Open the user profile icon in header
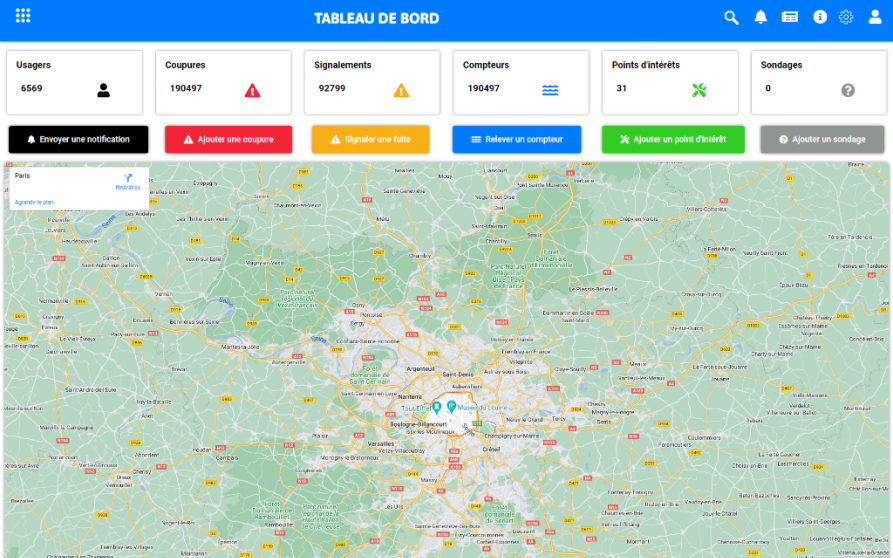 (x=875, y=17)
